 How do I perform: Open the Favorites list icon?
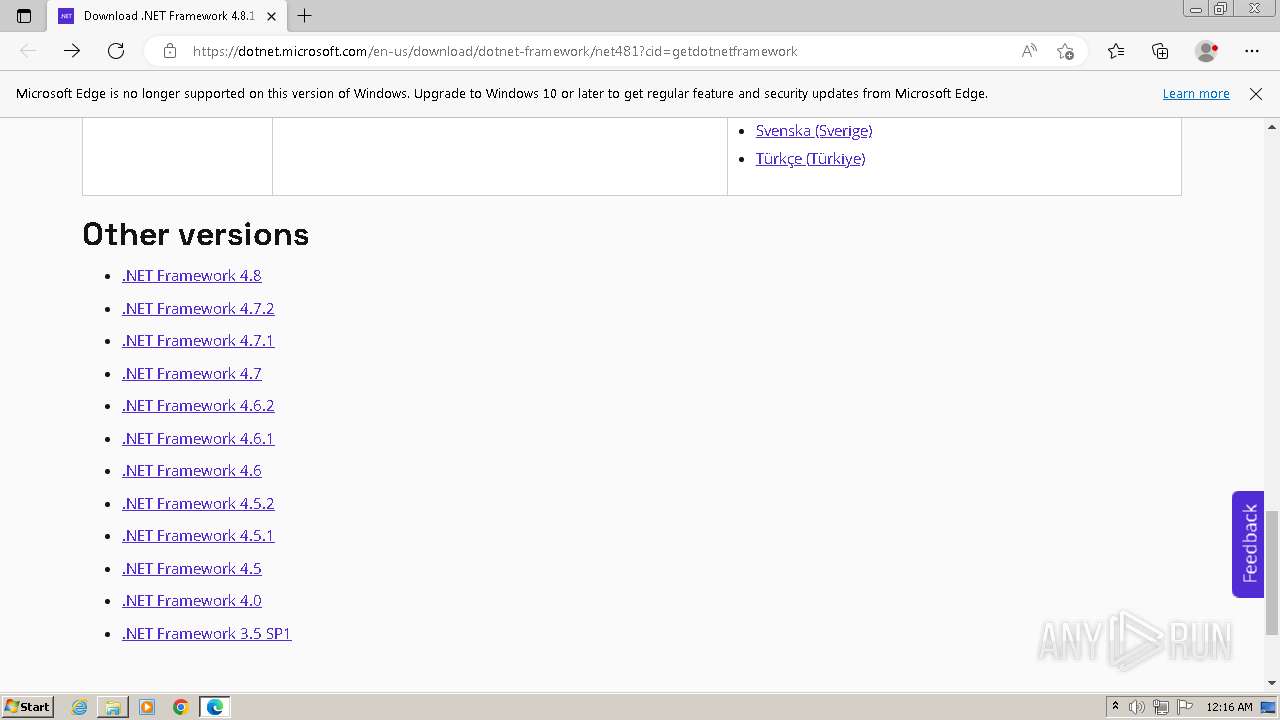coord(1116,51)
